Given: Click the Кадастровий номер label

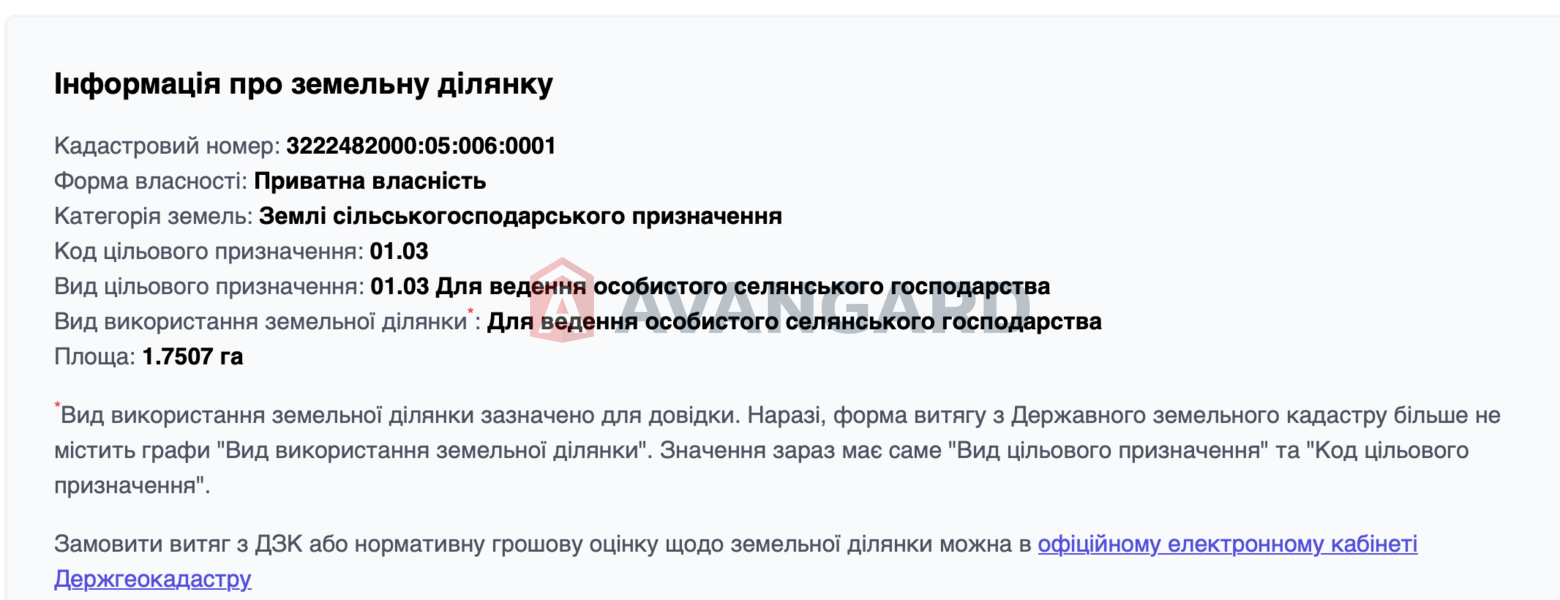Looking at the screenshot, I should 167,146.
